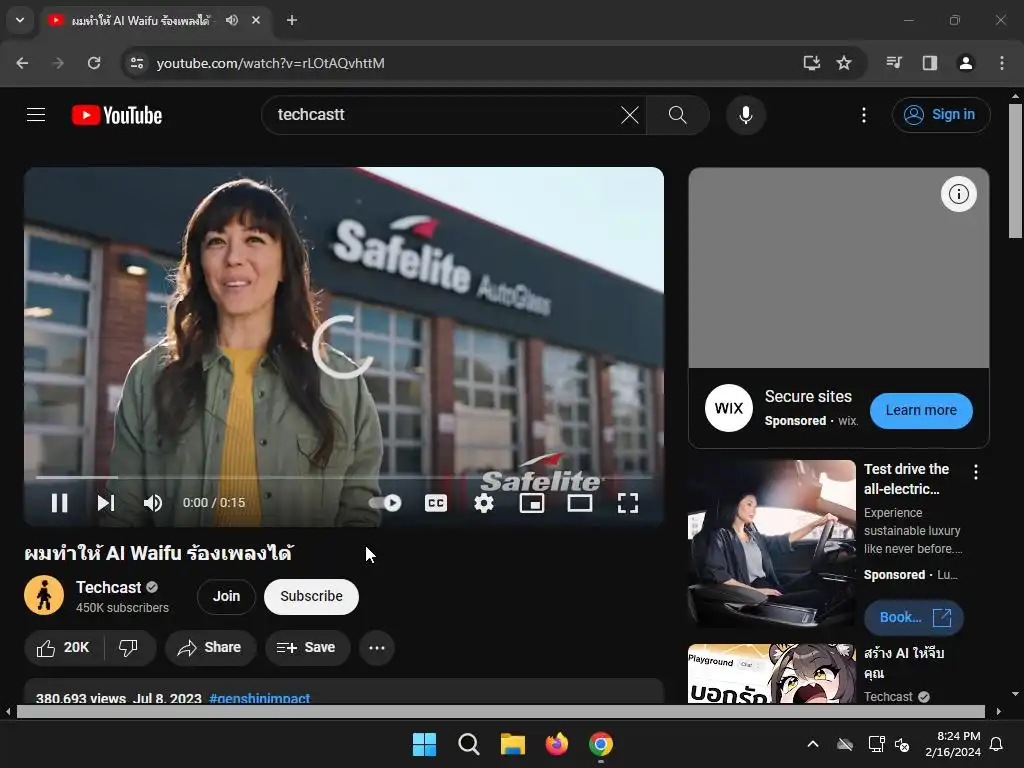1024x768 pixels.
Task: Open File Explorer from the taskbar
Action: tap(513, 744)
